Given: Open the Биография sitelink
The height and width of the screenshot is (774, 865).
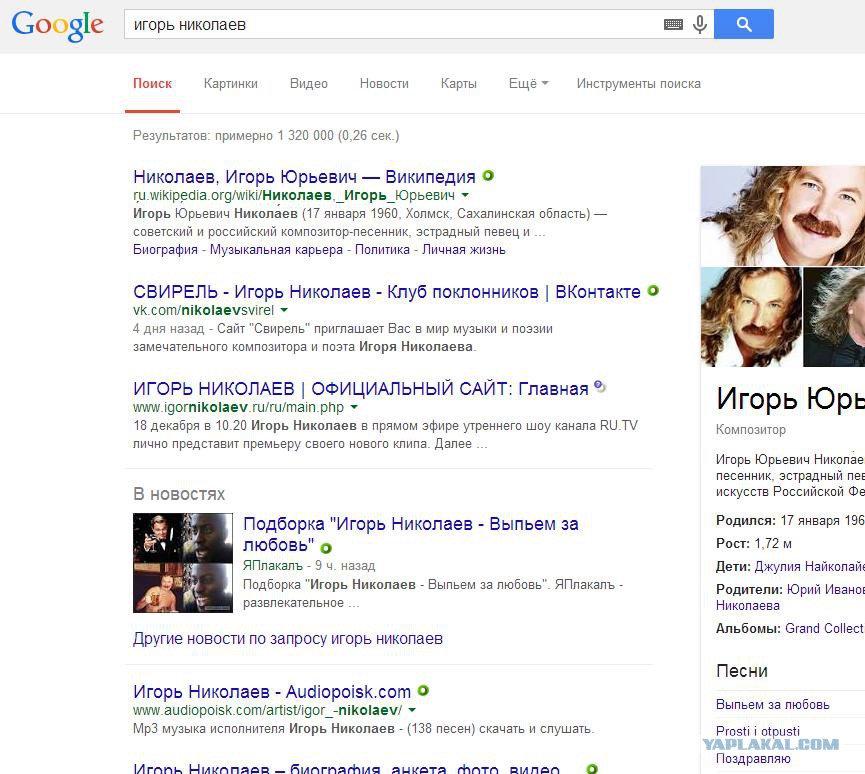Looking at the screenshot, I should [165, 249].
